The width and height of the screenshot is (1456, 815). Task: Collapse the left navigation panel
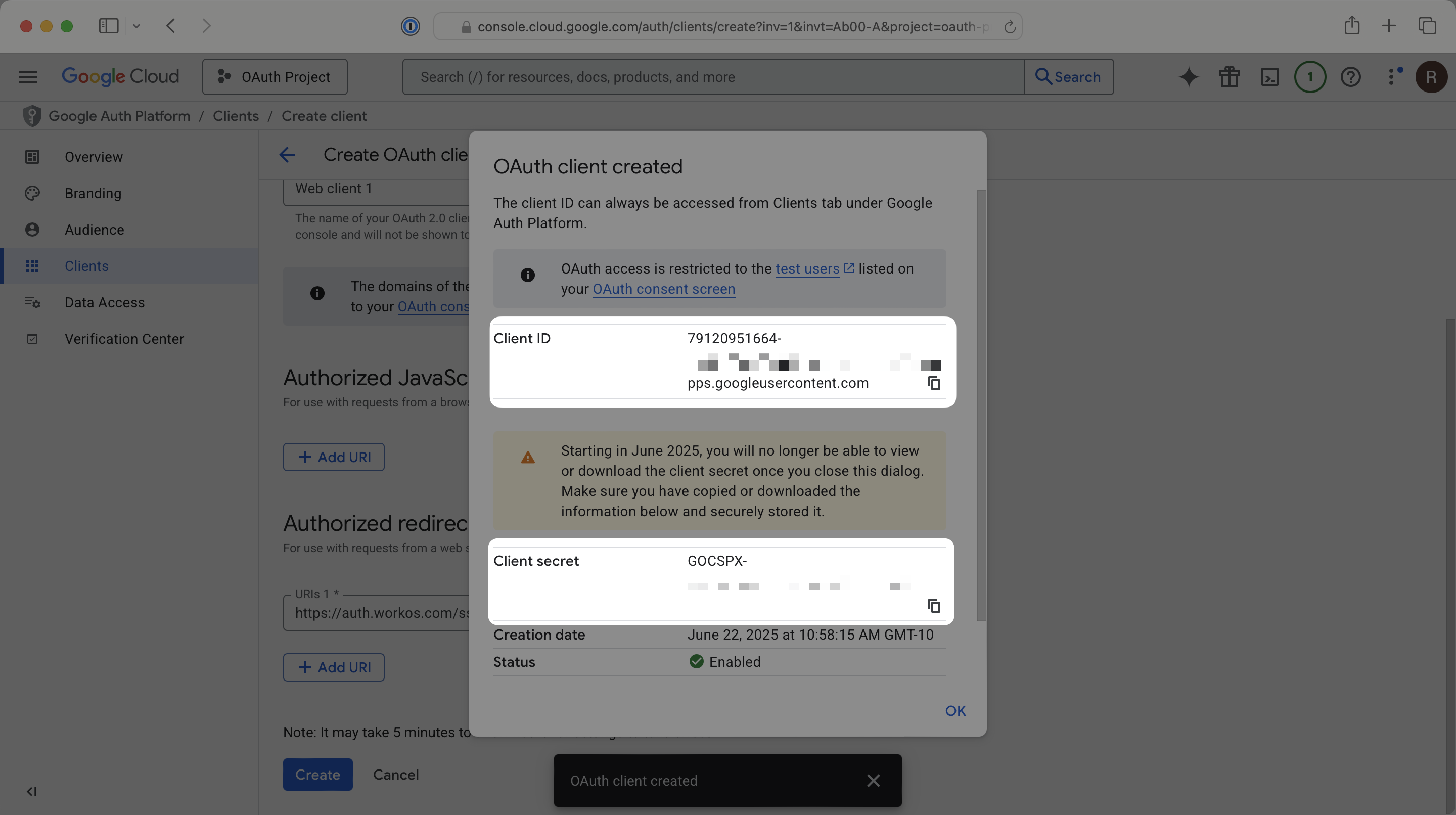pos(31,791)
